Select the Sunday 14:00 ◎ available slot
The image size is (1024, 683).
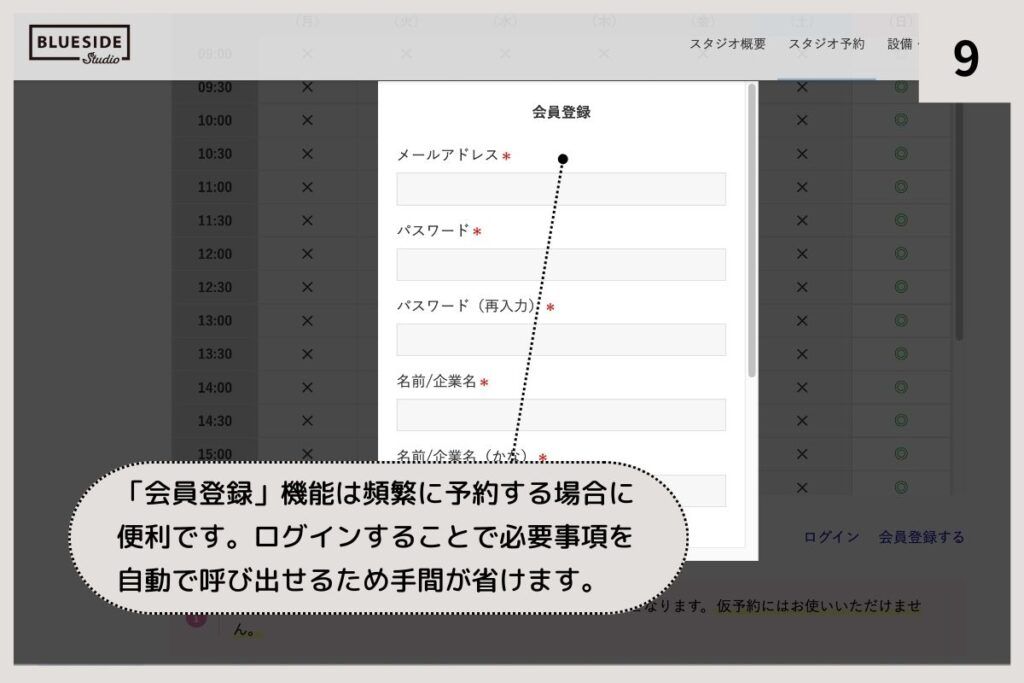coord(901,387)
